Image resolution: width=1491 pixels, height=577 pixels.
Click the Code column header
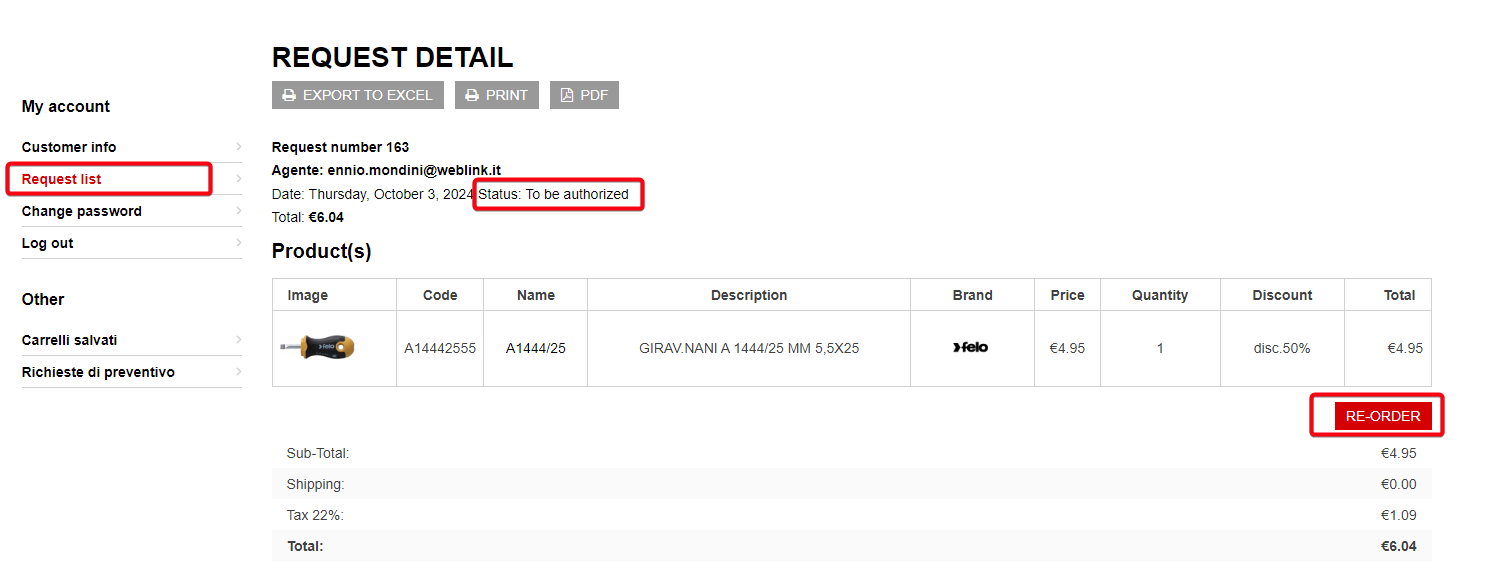[440, 295]
